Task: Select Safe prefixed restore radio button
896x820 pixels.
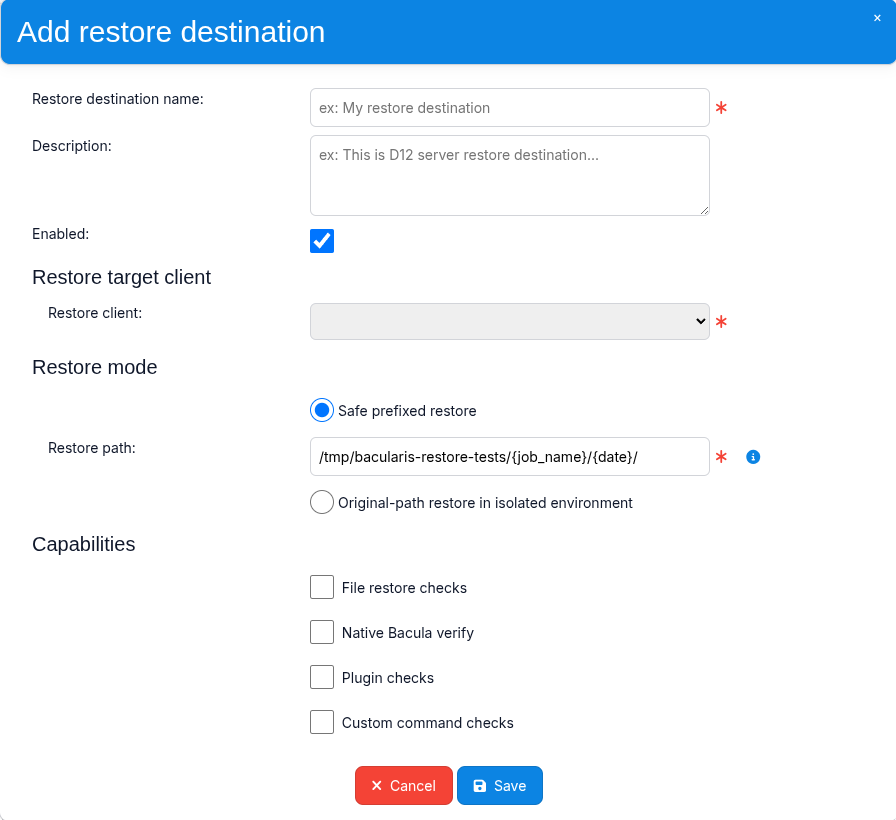Action: pyautogui.click(x=322, y=410)
